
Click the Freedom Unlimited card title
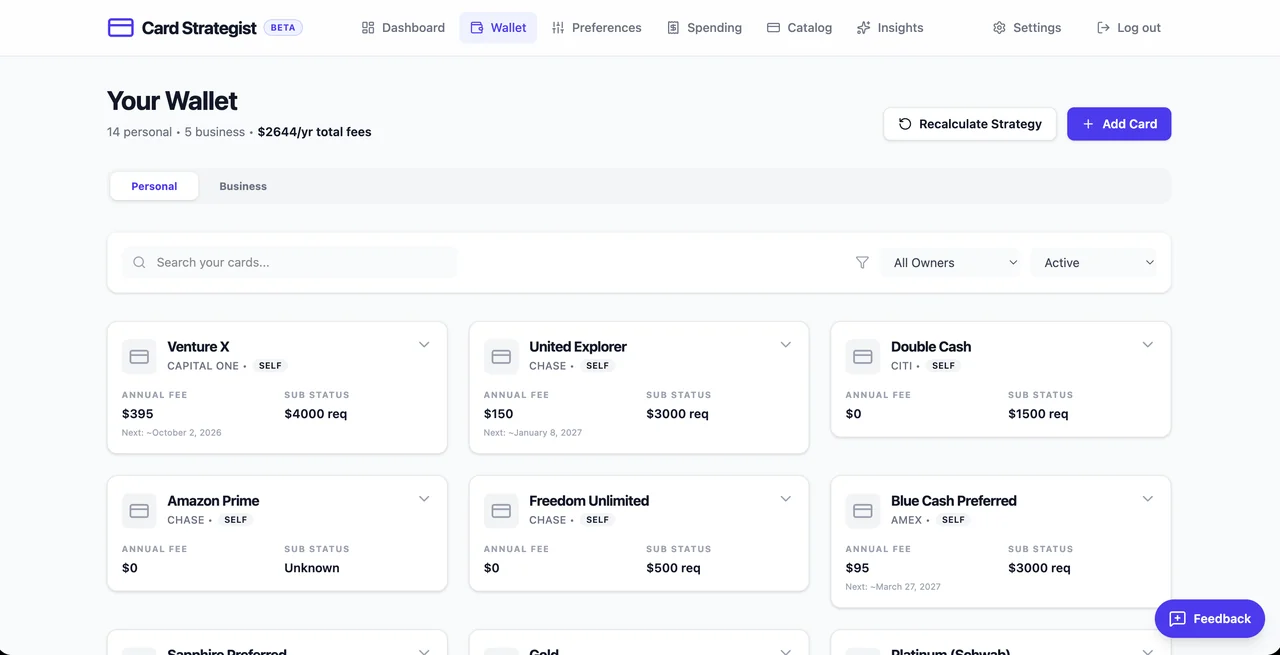tap(589, 501)
